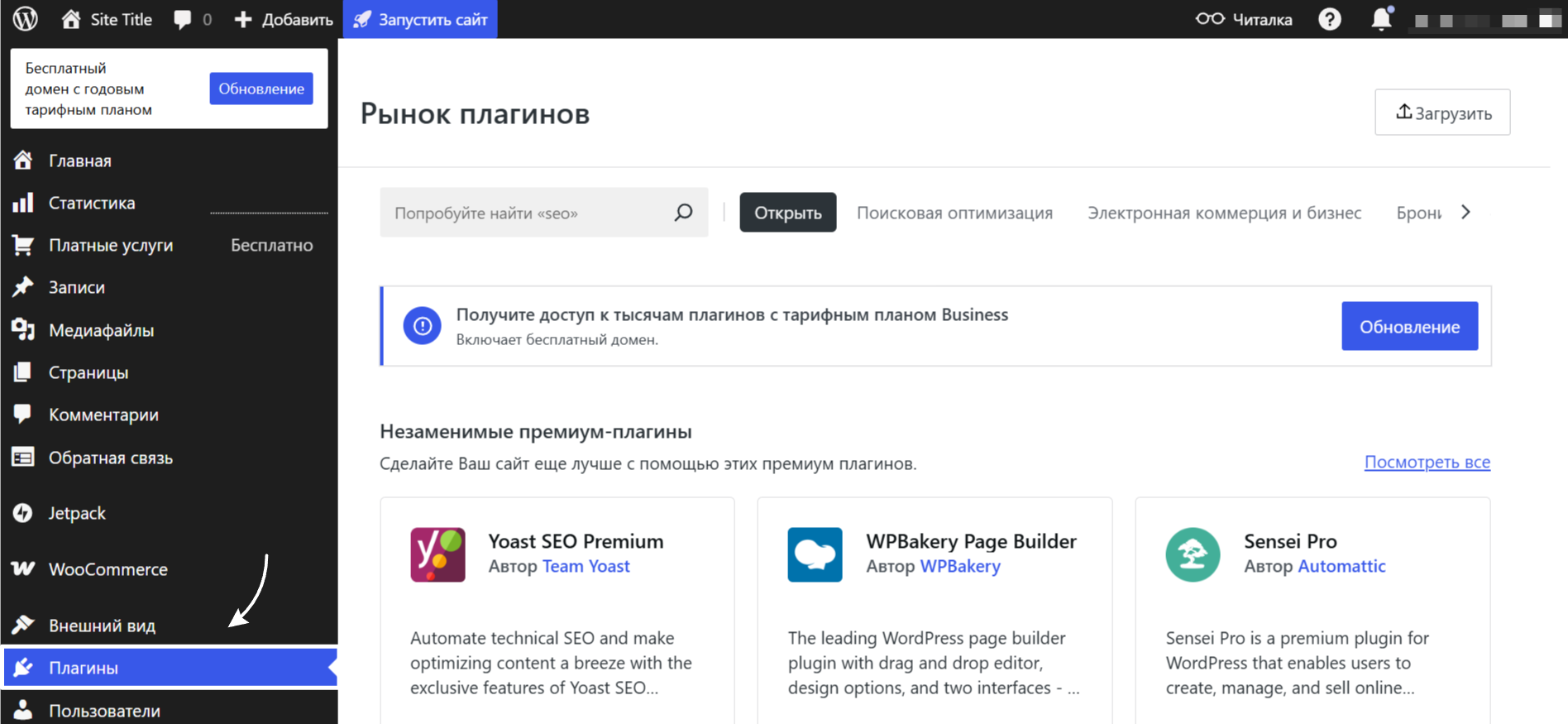Click the Попробуйте найти «seo» search field
The width and height of the screenshot is (1568, 724).
click(543, 213)
